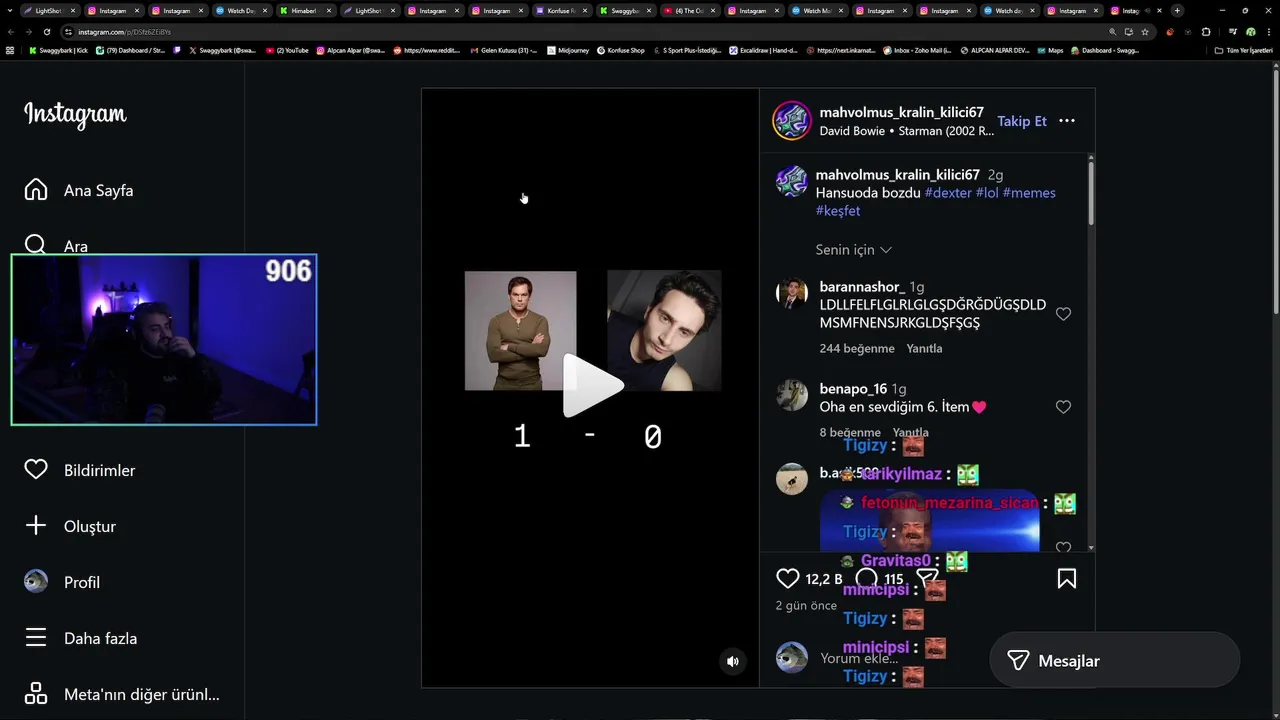This screenshot has height=720, width=1280.
Task: Expand the Senin için comment sorting dropdown
Action: click(x=854, y=250)
